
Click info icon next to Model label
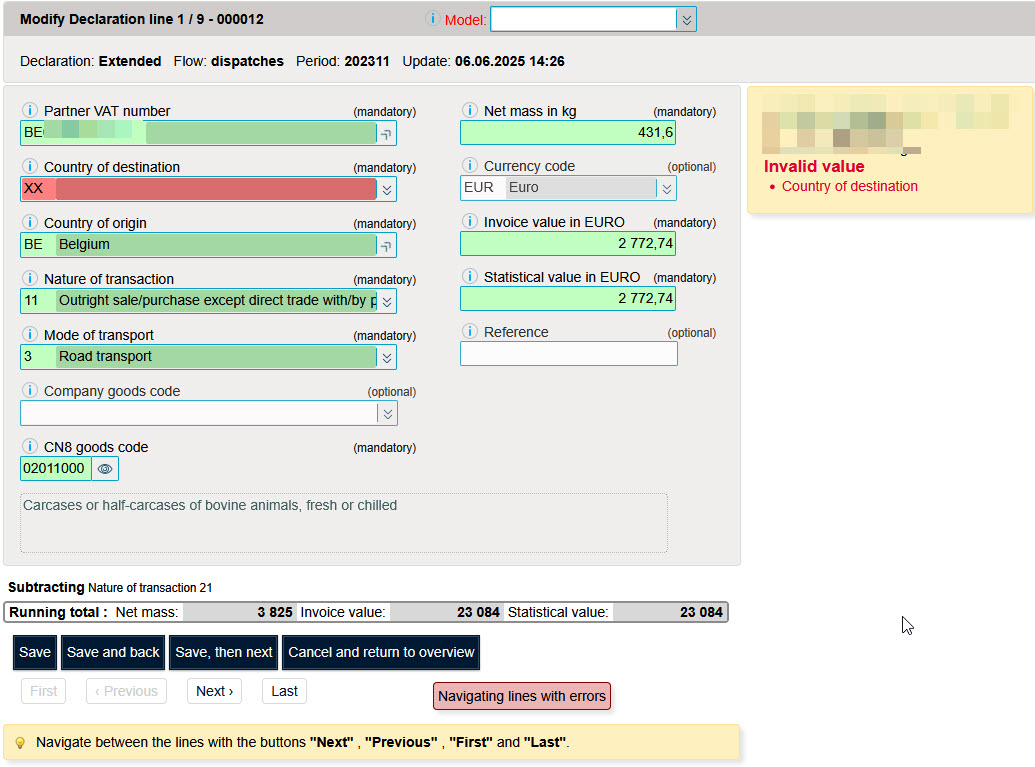(433, 19)
